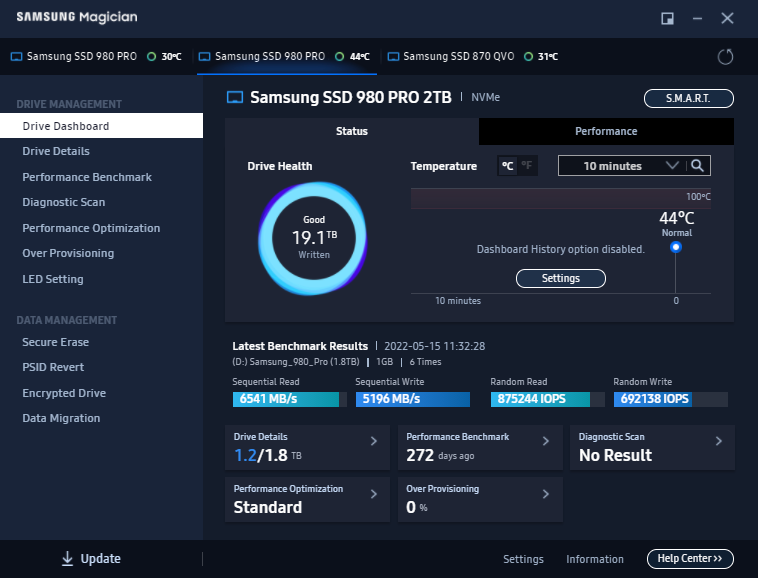Expand the Over Provisioning card arrow
The width and height of the screenshot is (758, 578).
[546, 494]
